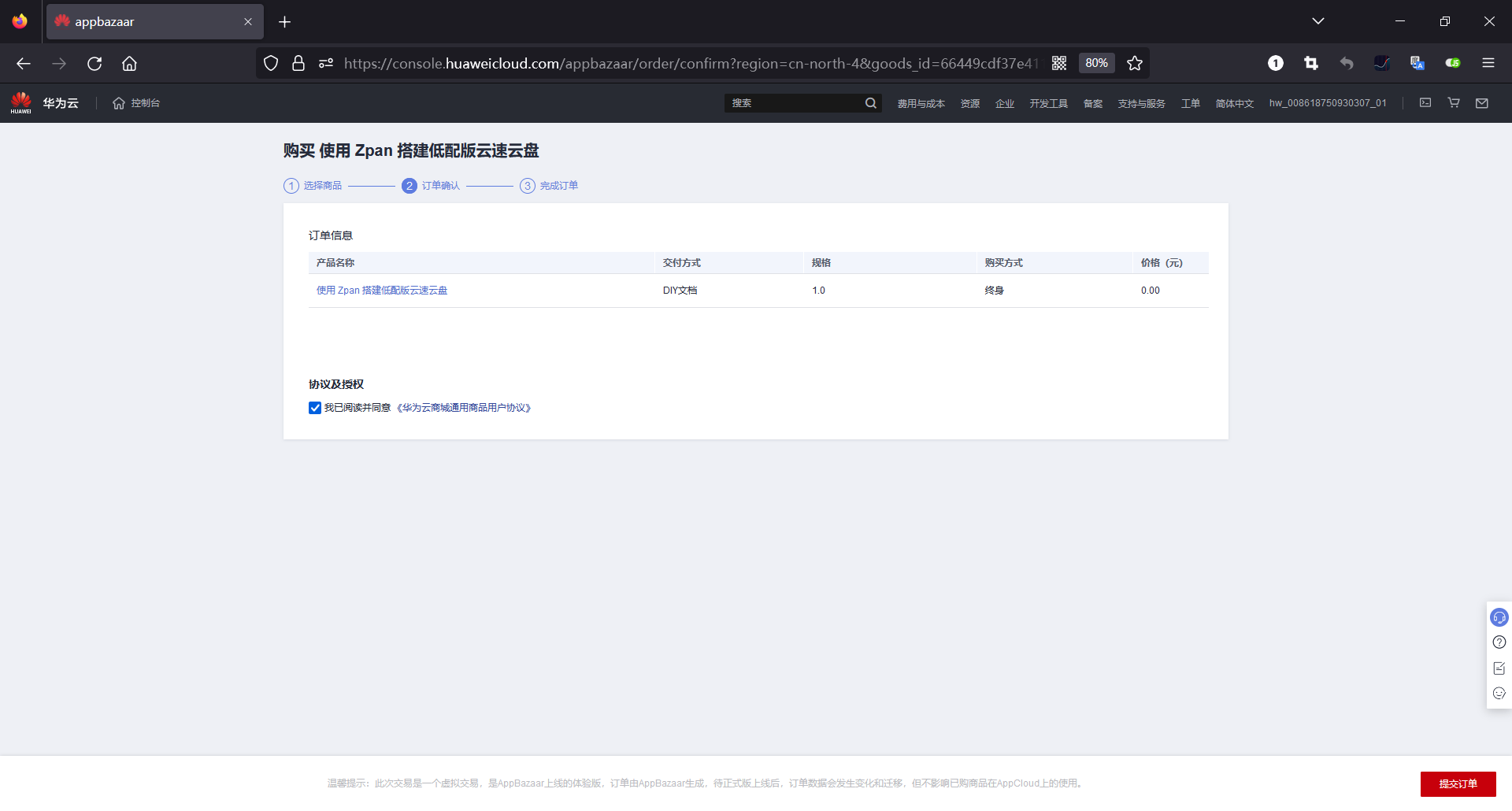Screen dimensions: 1512x811
Task: Reload the current page
Action: point(94,64)
